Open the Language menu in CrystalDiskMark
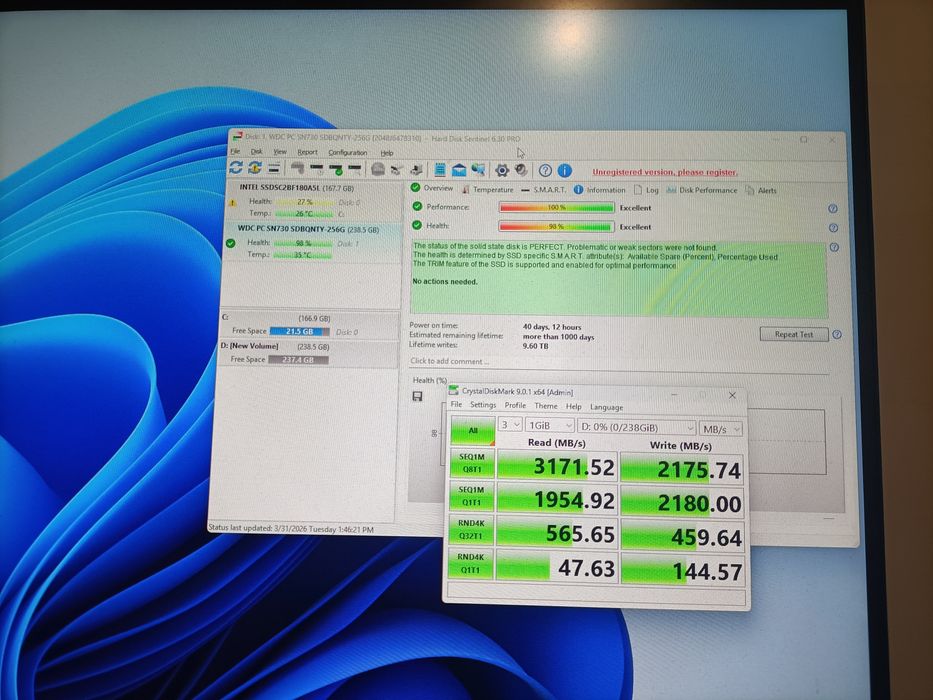This screenshot has height=700, width=933. tap(607, 408)
